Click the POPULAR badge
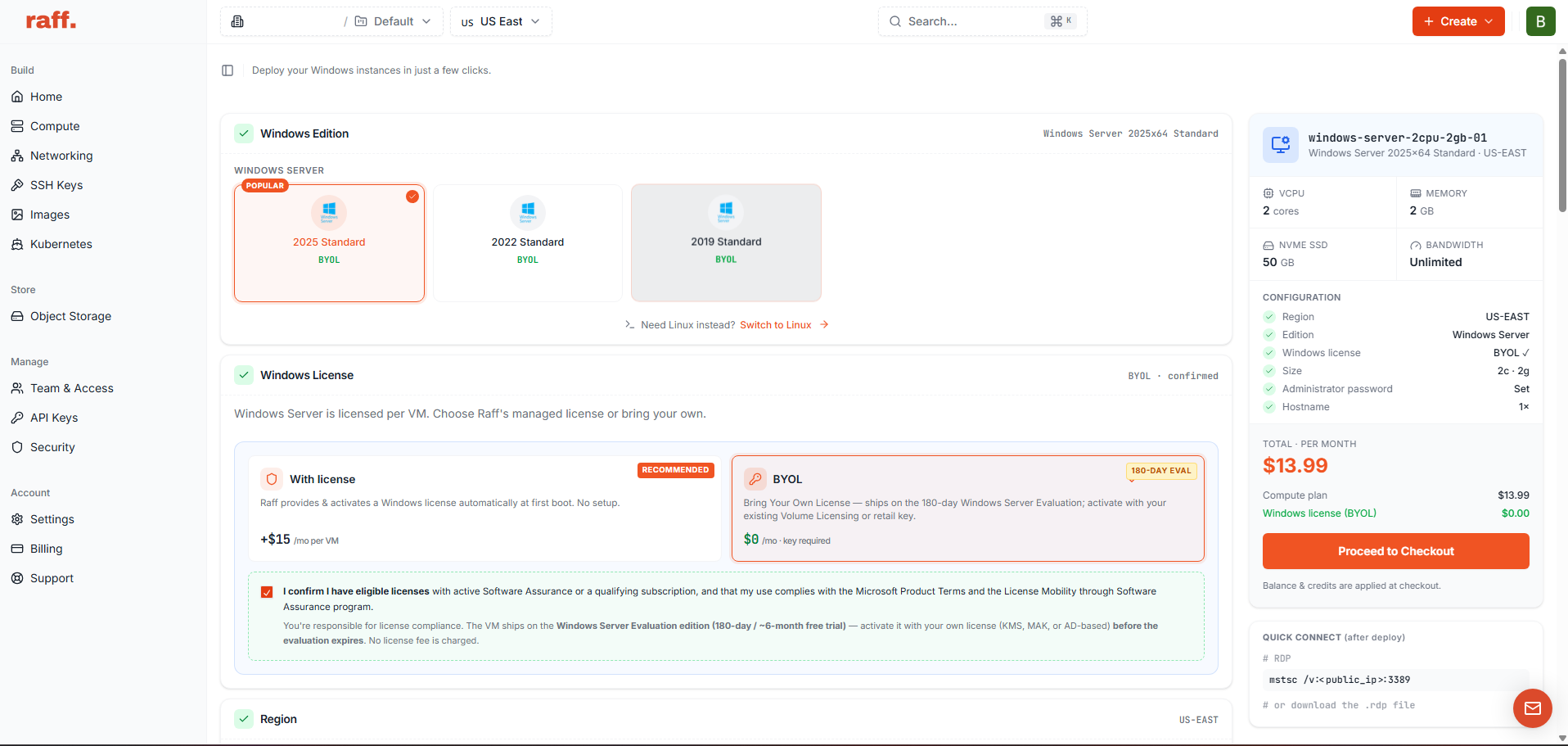 tap(265, 186)
